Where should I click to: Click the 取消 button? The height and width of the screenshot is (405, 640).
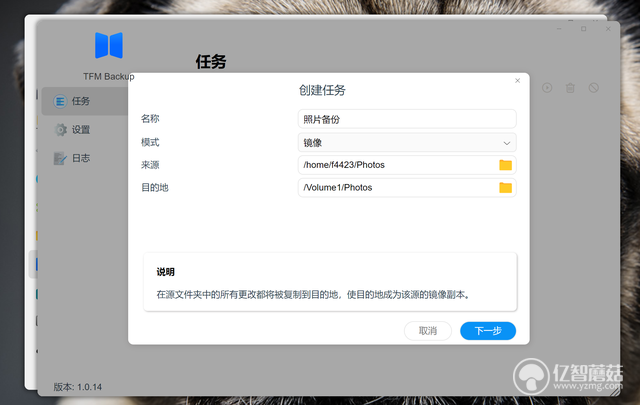428,331
